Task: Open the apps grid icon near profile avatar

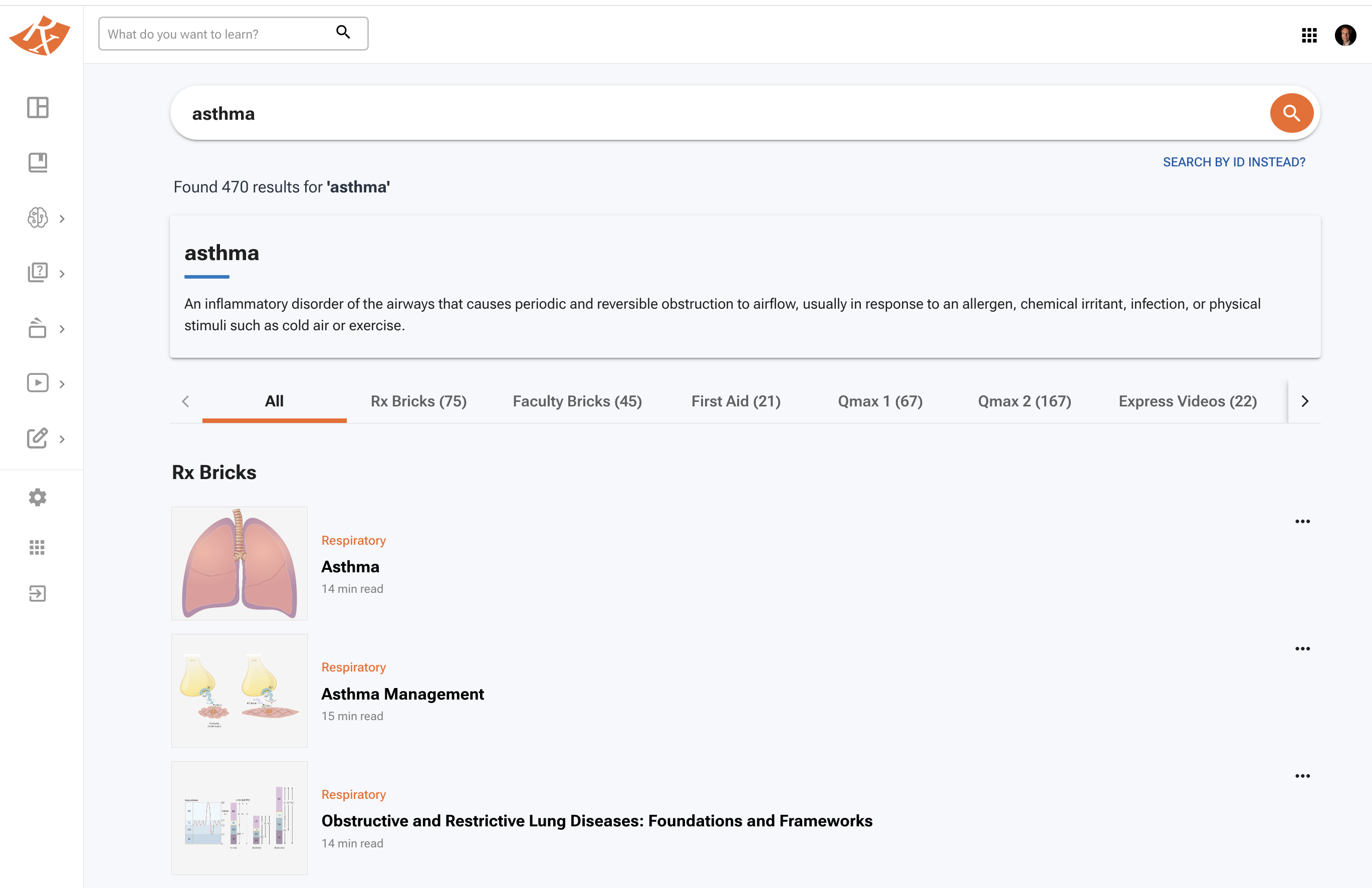Action: point(1310,36)
